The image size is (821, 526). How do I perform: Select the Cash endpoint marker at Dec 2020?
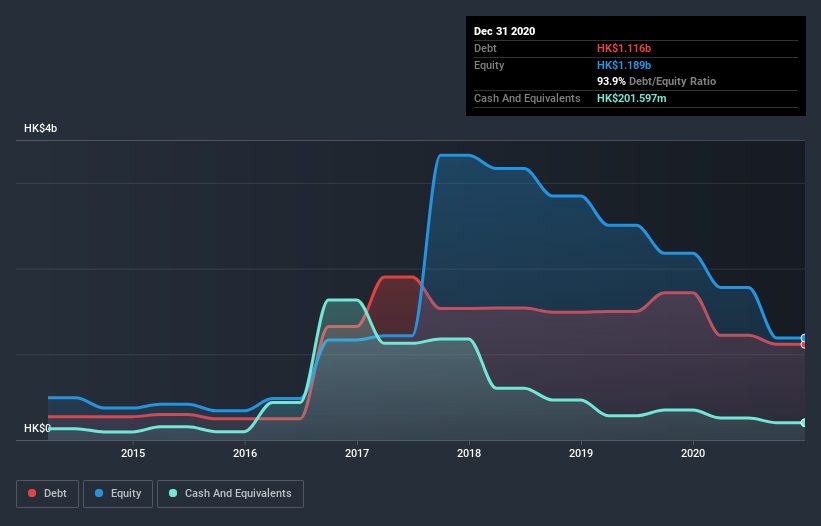pos(804,422)
